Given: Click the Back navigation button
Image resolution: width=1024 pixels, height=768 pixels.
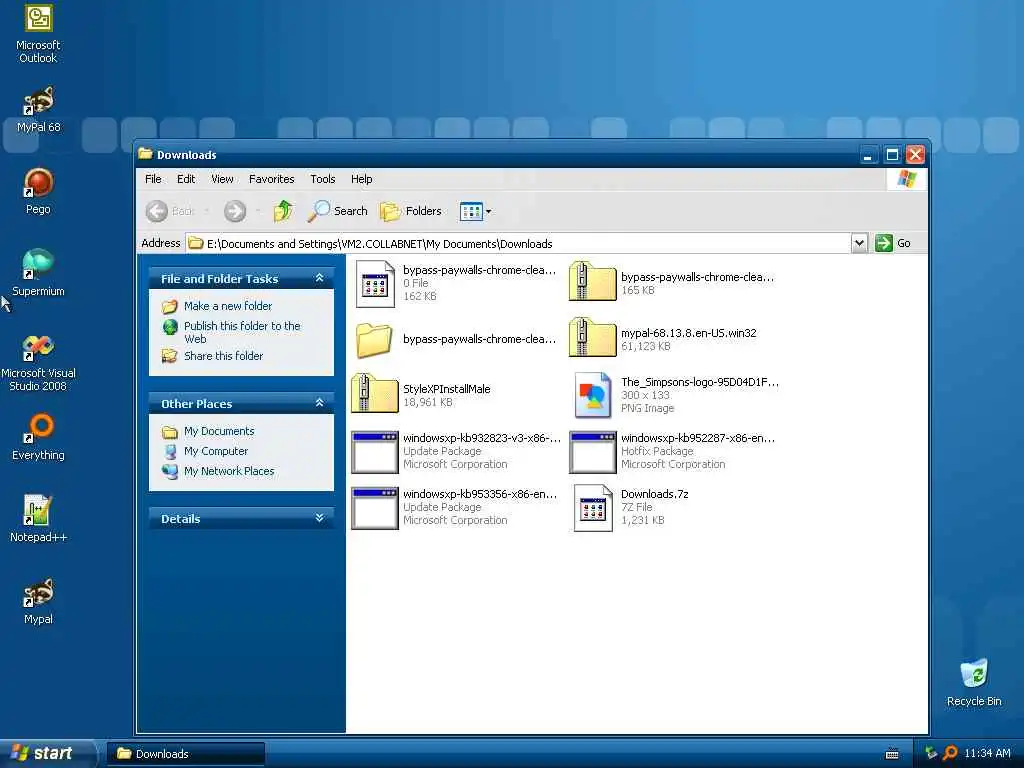Looking at the screenshot, I should [170, 211].
